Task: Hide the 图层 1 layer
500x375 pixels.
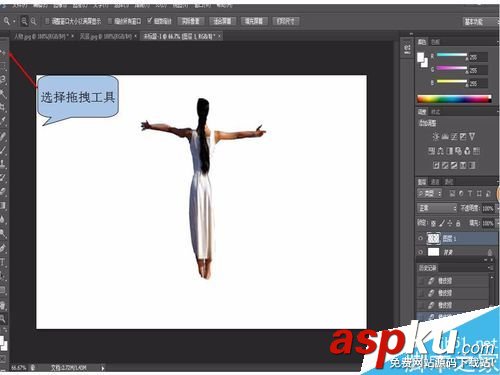Action: (421, 238)
